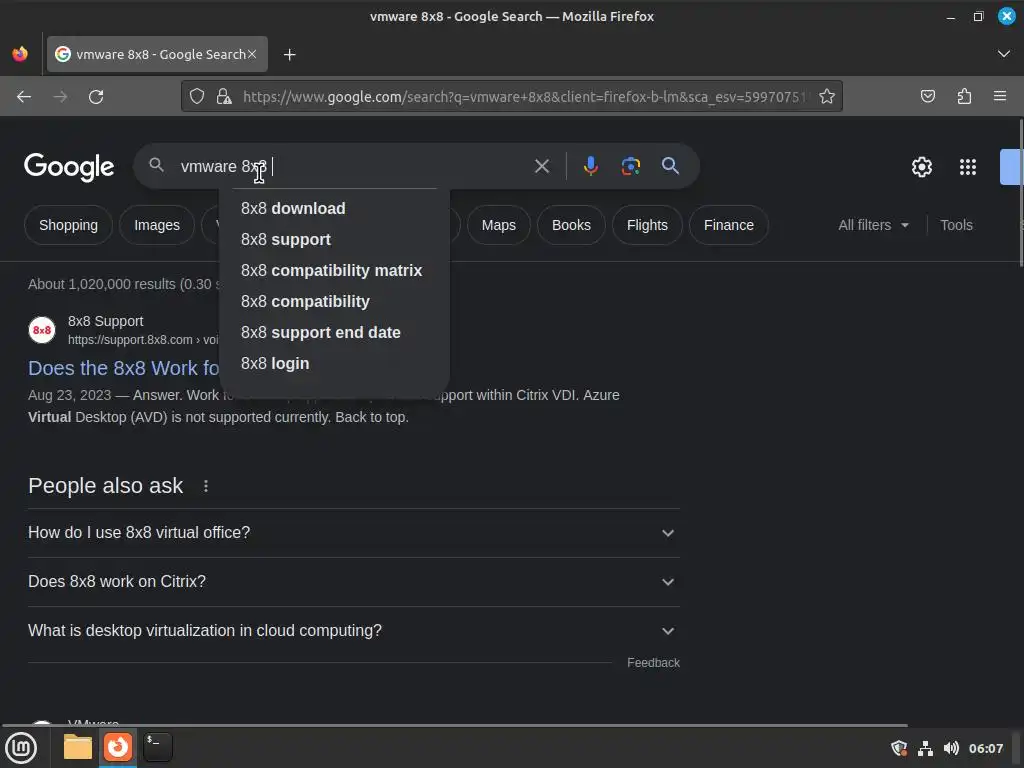
Task: Open the Firefox hamburger application menu
Action: (1000, 97)
